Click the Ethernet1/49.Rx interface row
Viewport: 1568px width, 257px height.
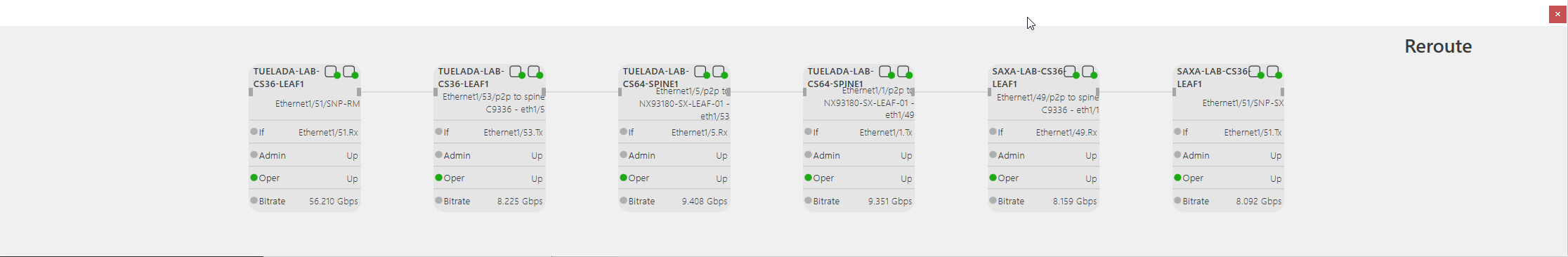(x=1044, y=132)
